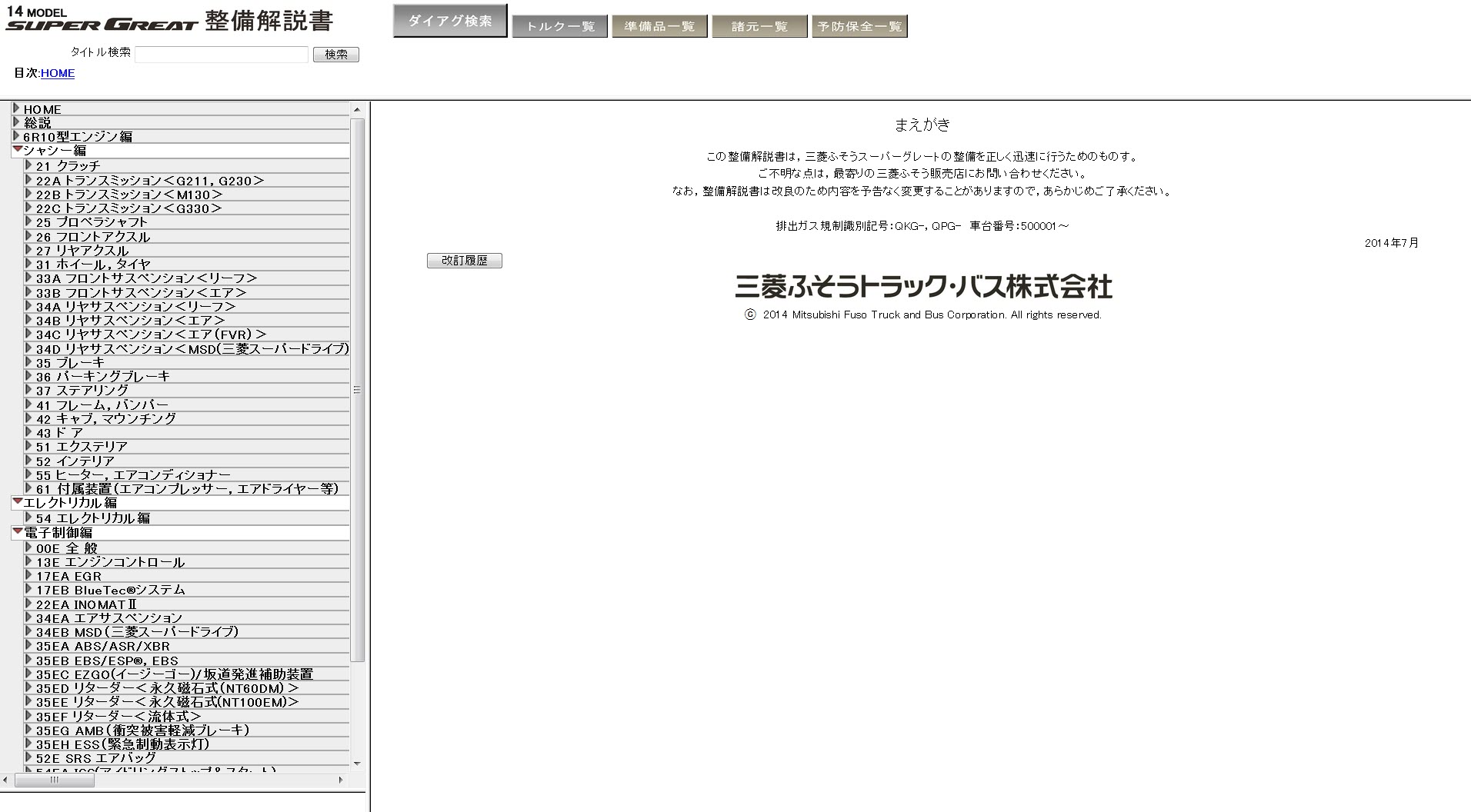Click the tree's vertical scrollbar thumb
Viewport: 1471px width, 812px height.
pyautogui.click(x=357, y=390)
